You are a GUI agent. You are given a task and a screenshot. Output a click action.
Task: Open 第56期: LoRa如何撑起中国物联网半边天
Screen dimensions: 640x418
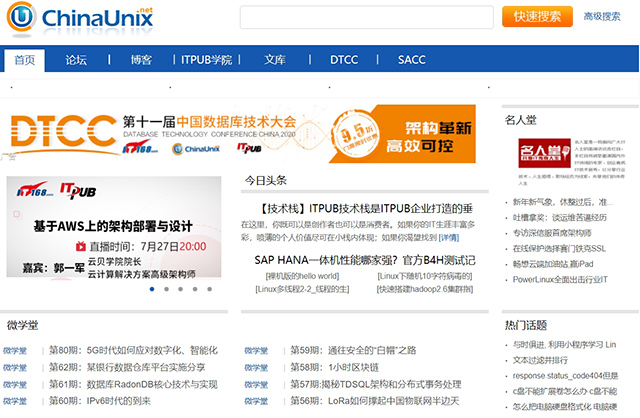tap(374, 401)
